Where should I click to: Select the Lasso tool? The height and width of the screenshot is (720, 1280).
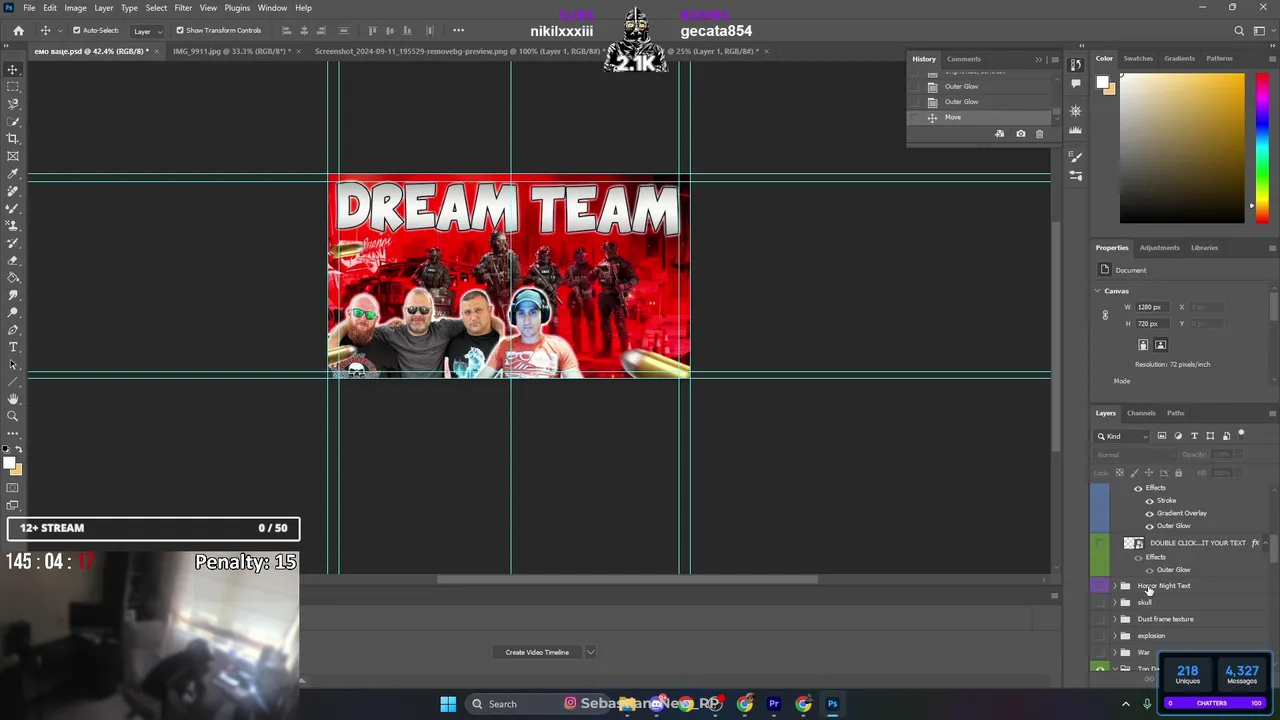coord(13,104)
